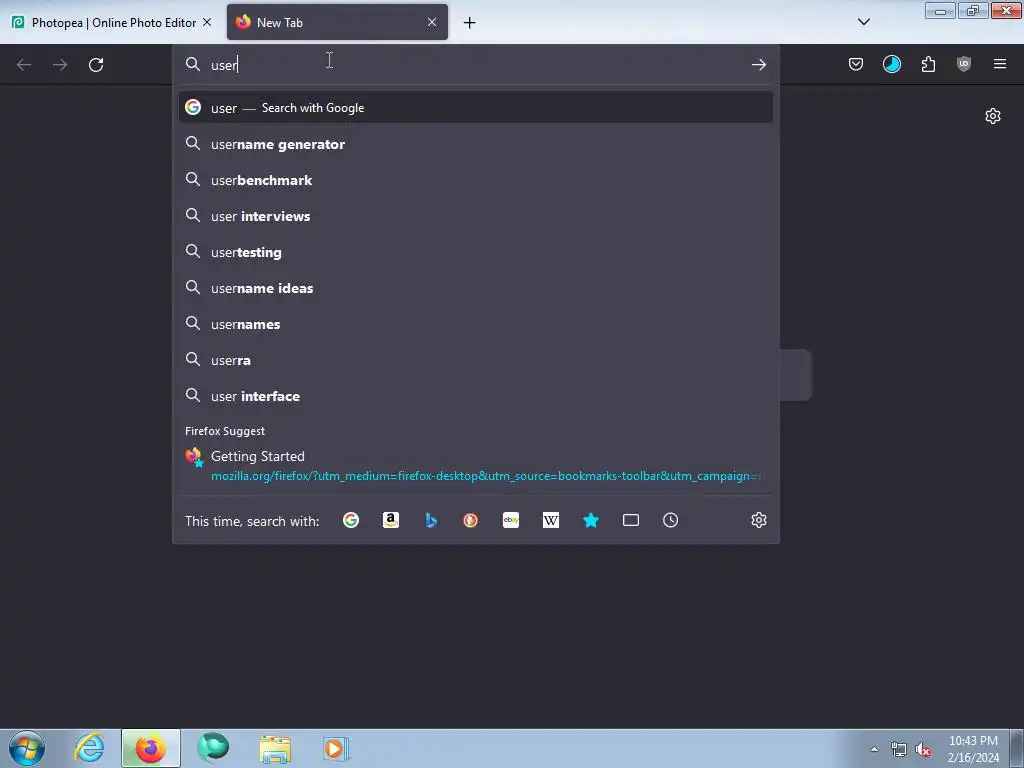Search bookmarks using the star icon
The height and width of the screenshot is (768, 1024).
tap(591, 520)
